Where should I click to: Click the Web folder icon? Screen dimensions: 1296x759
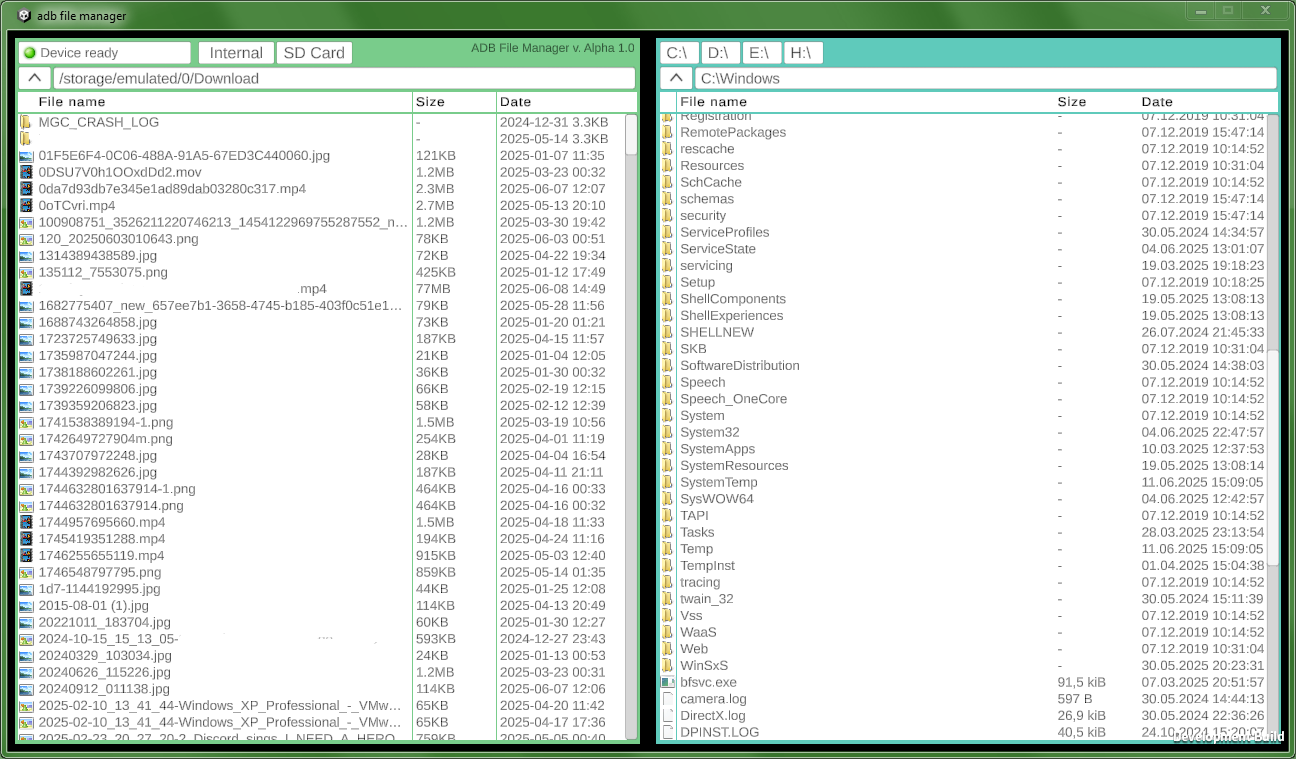[667, 649]
